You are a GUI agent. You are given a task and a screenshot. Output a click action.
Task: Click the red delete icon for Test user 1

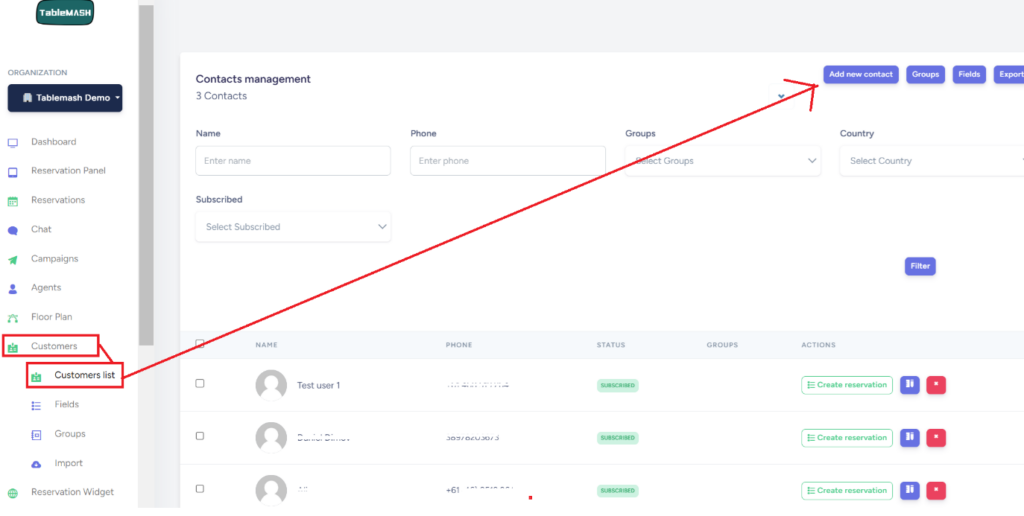(x=935, y=385)
